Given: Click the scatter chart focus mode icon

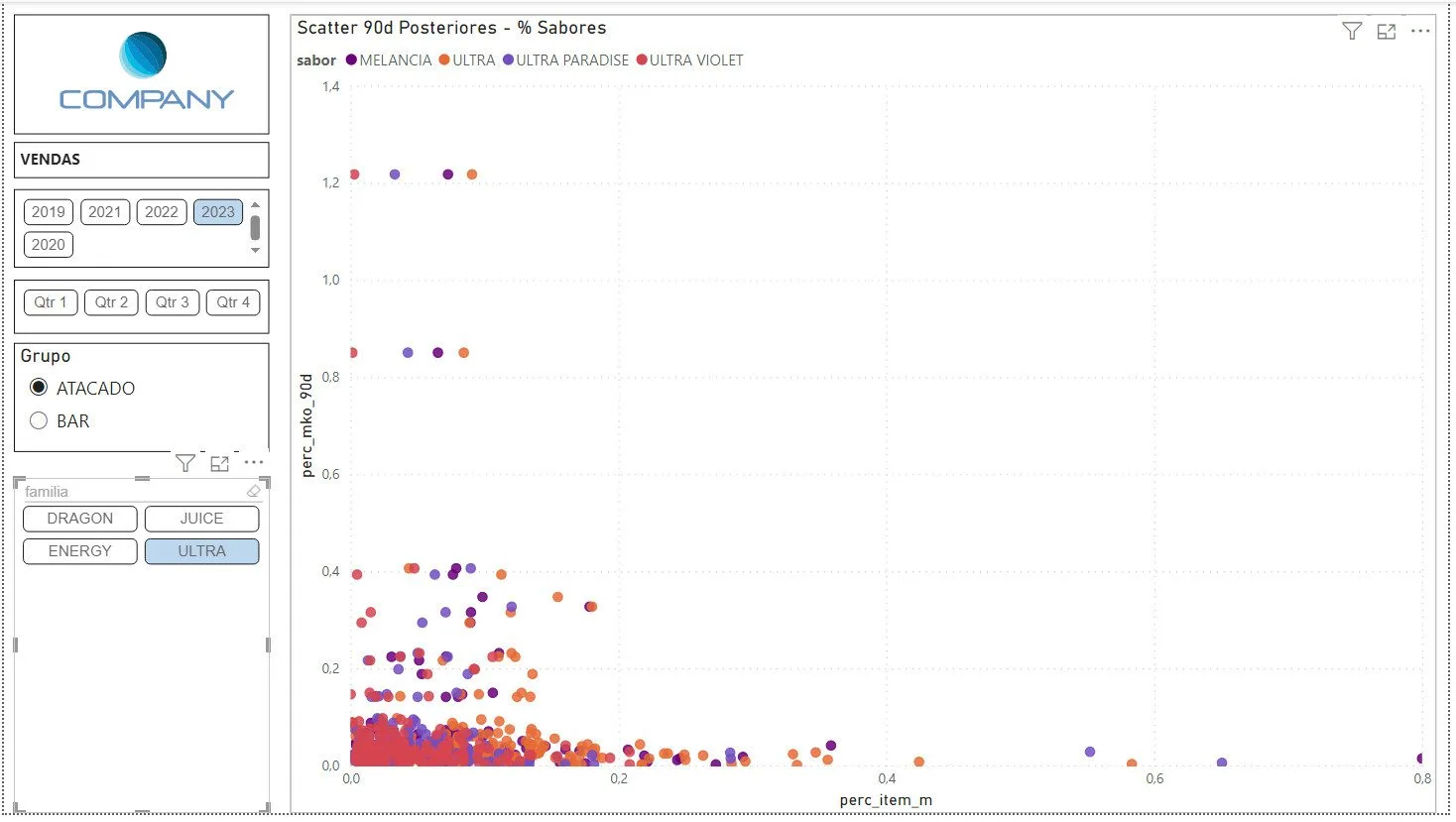Looking at the screenshot, I should click(1386, 32).
